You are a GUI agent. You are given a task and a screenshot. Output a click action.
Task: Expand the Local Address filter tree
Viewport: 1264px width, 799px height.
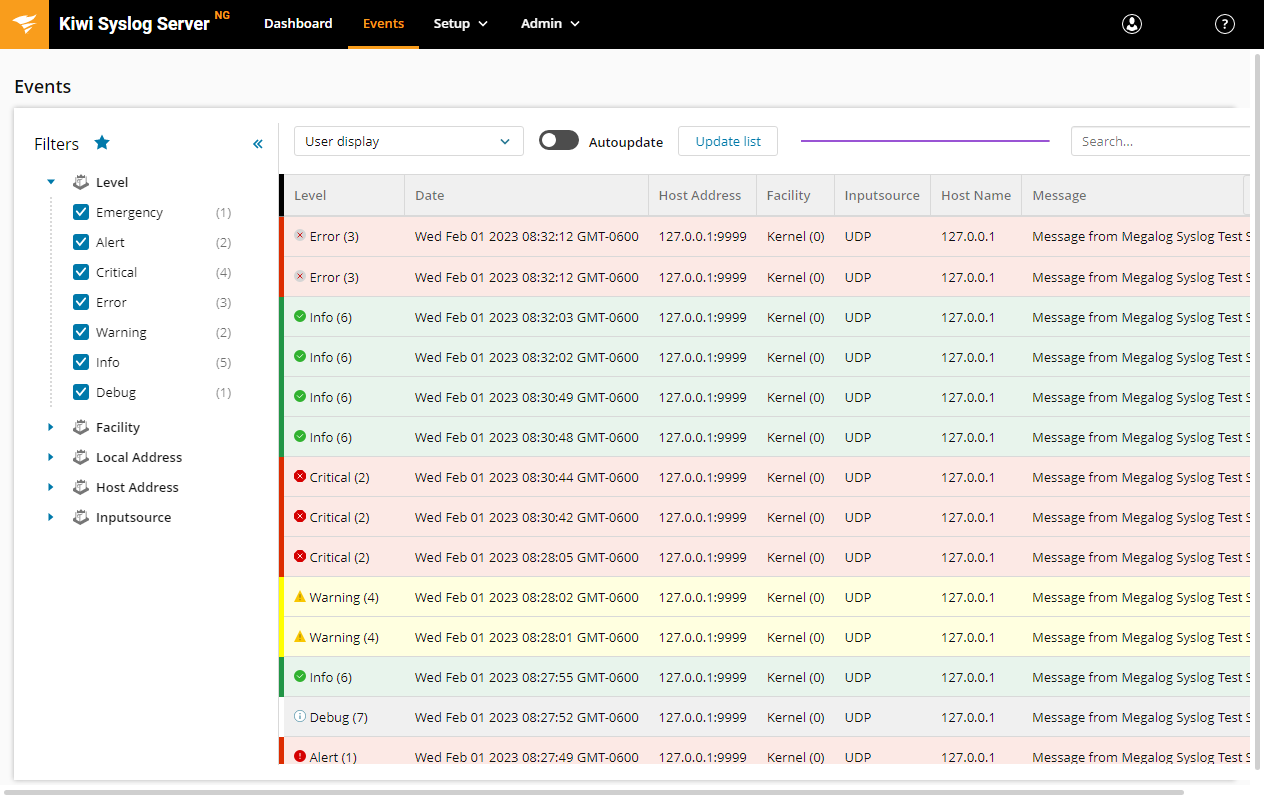pos(51,457)
